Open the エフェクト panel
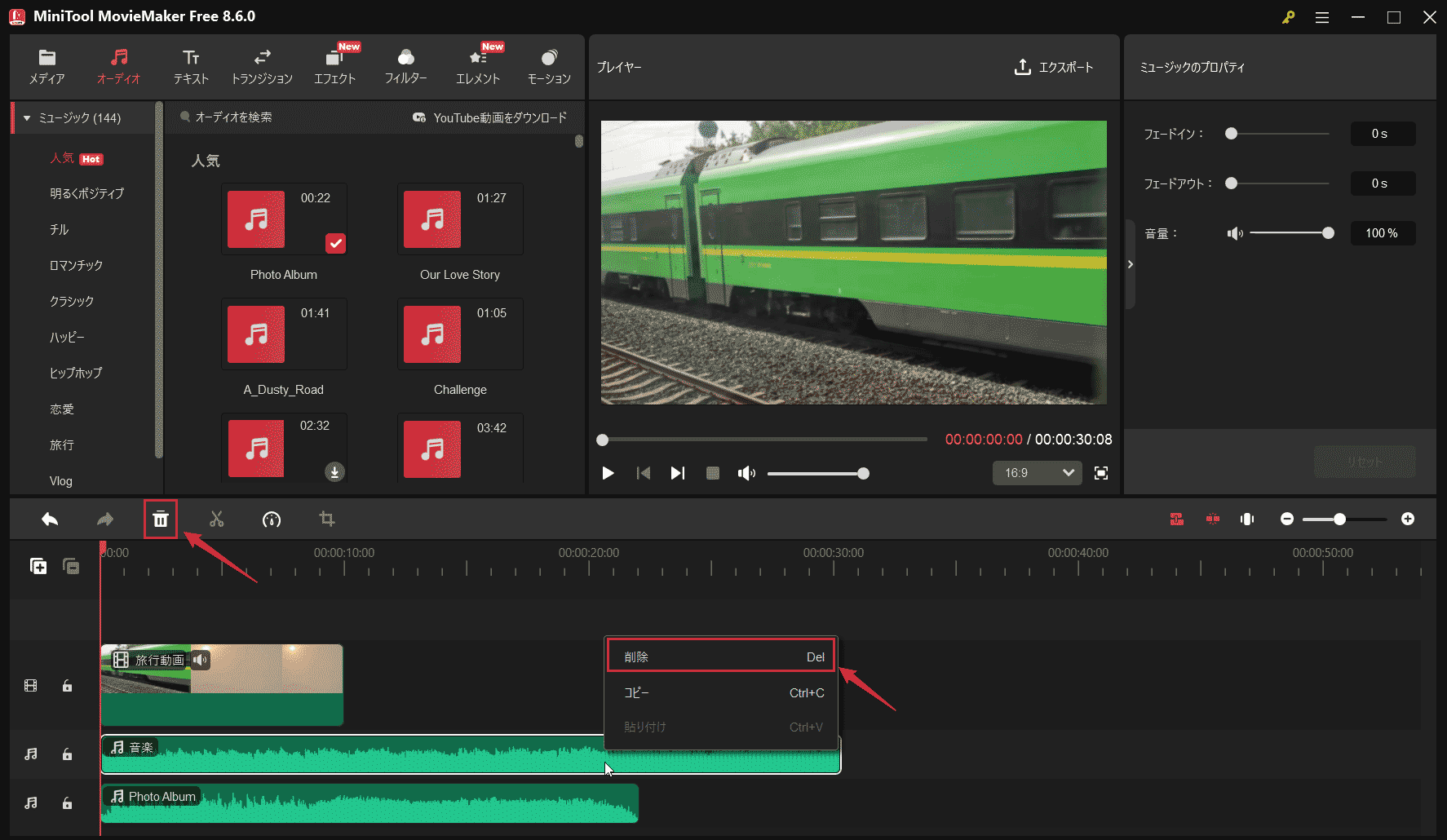Viewport: 1447px width, 840px height. tap(335, 65)
